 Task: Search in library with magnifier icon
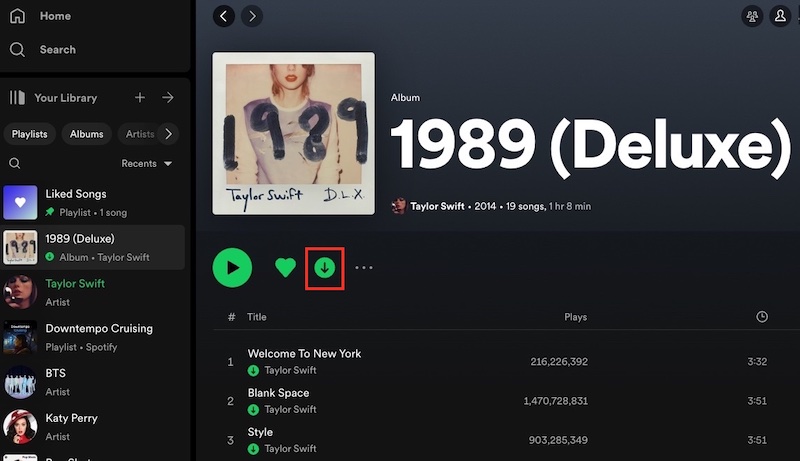coord(15,163)
